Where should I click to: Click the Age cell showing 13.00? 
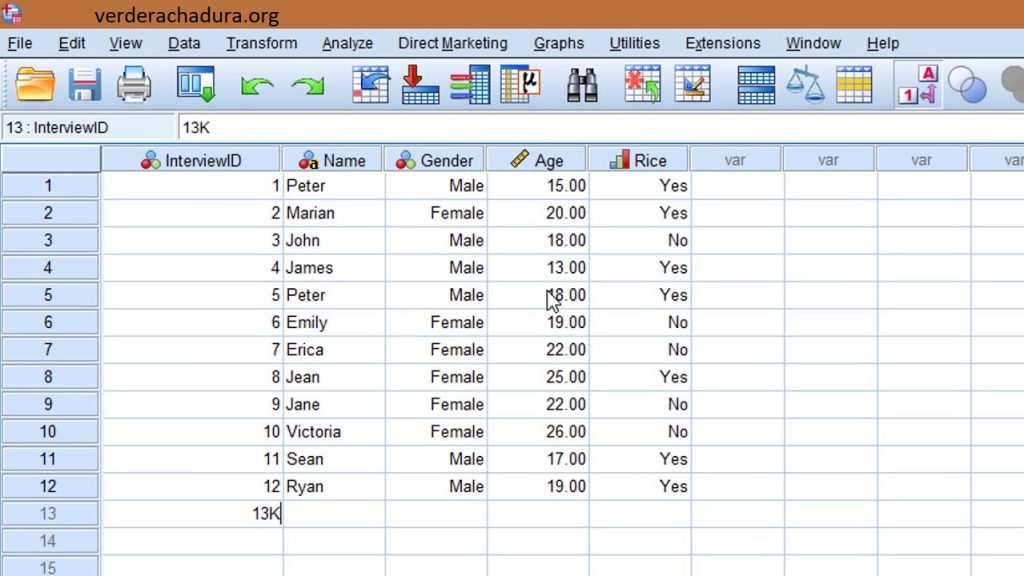[537, 268]
